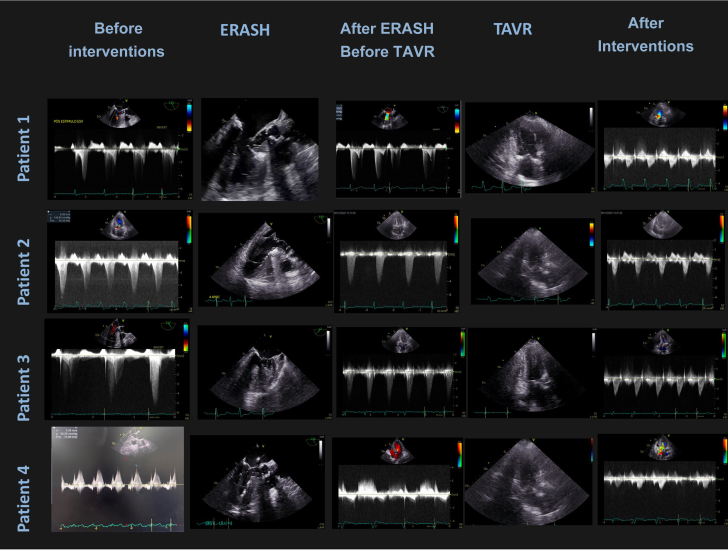Click the "TAVR" column heading
The height and width of the screenshot is (550, 728).
(x=513, y=29)
